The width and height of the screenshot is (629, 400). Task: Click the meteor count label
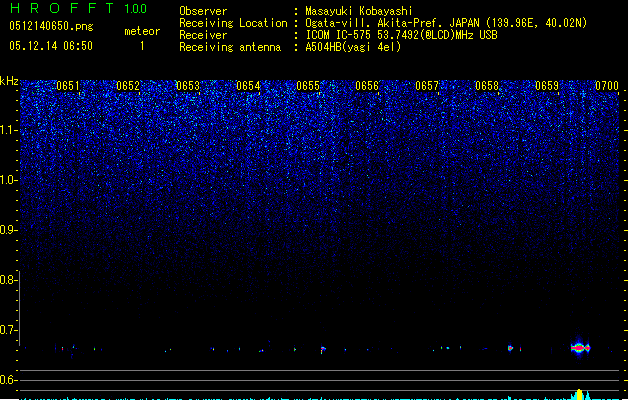tap(142, 31)
